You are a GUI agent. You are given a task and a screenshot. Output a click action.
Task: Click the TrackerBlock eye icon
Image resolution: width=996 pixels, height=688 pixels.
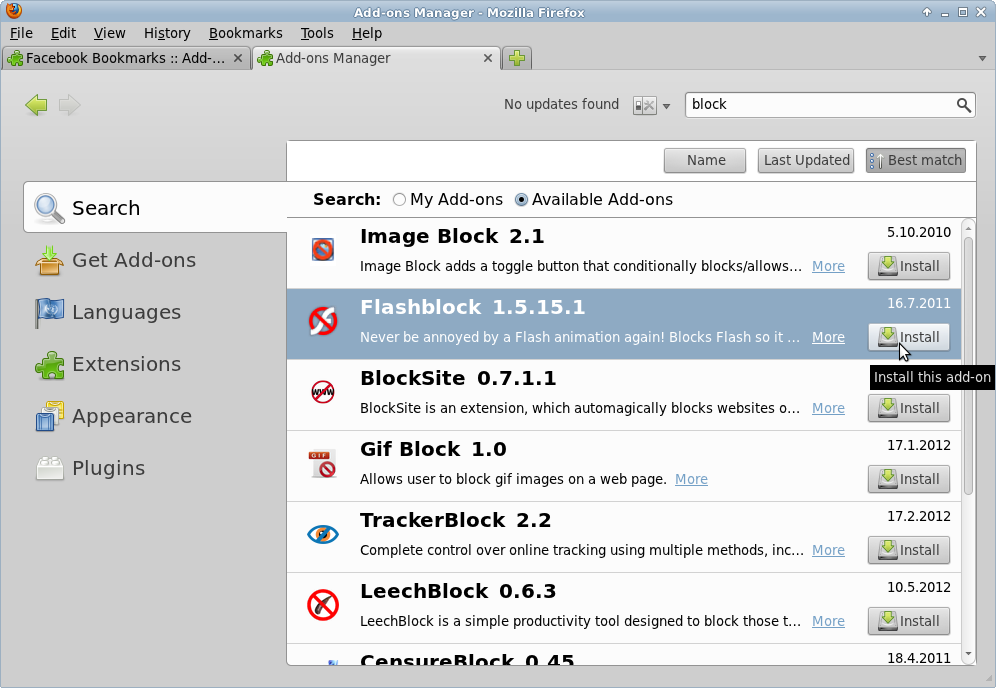click(323, 534)
